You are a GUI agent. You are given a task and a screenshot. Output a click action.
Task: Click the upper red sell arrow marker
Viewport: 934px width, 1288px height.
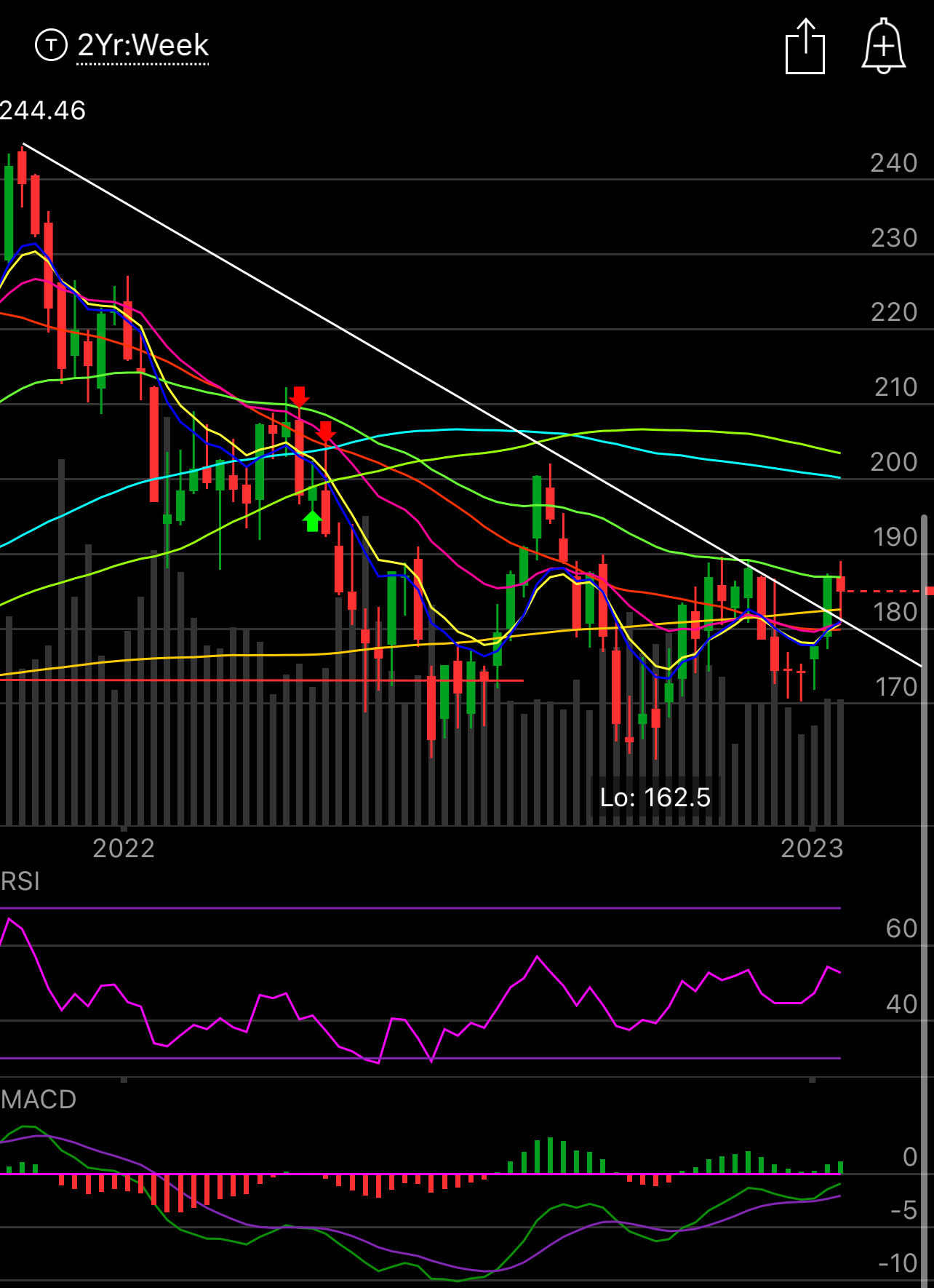[x=299, y=397]
